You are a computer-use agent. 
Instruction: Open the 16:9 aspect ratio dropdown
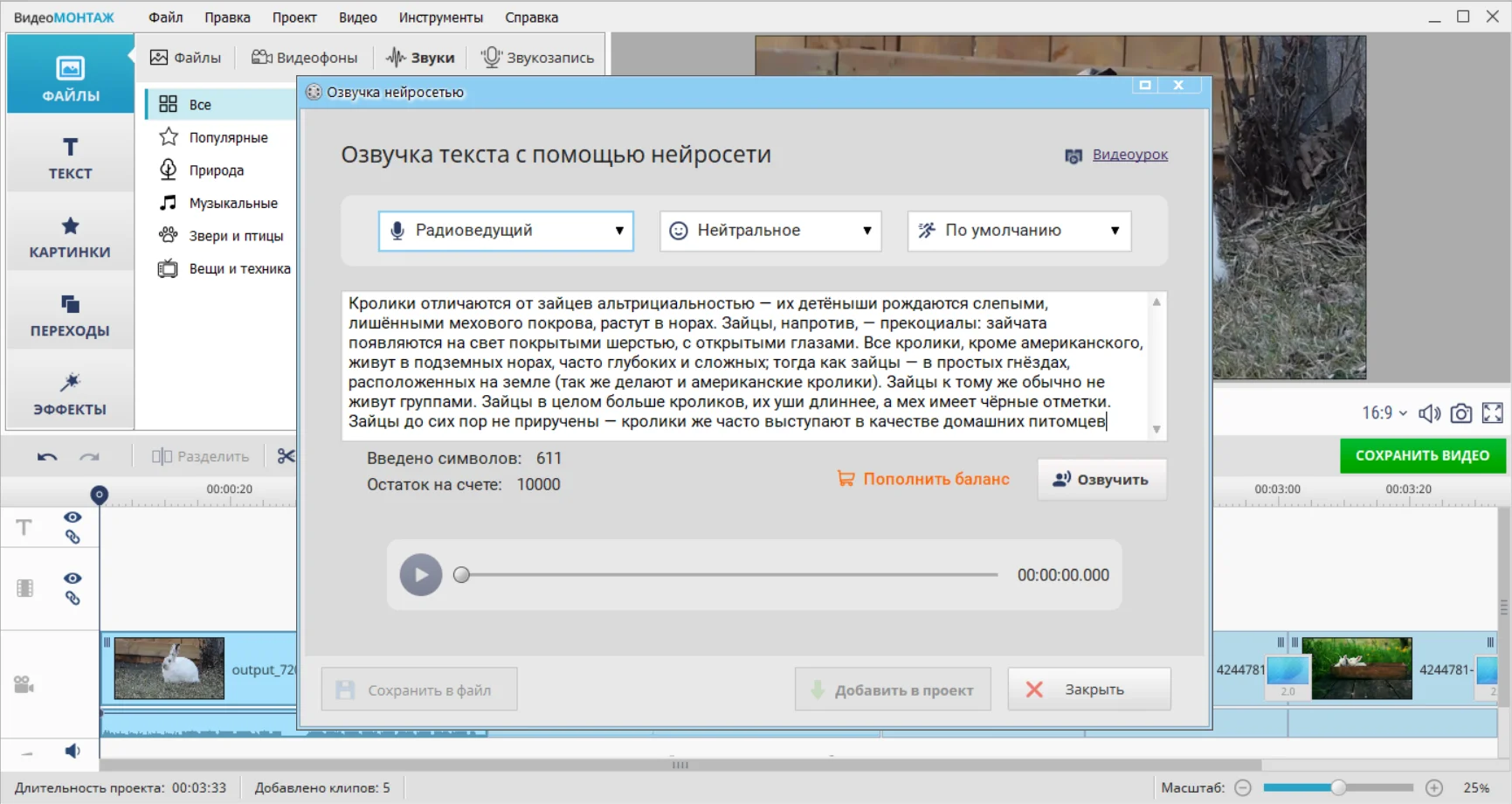[1384, 412]
